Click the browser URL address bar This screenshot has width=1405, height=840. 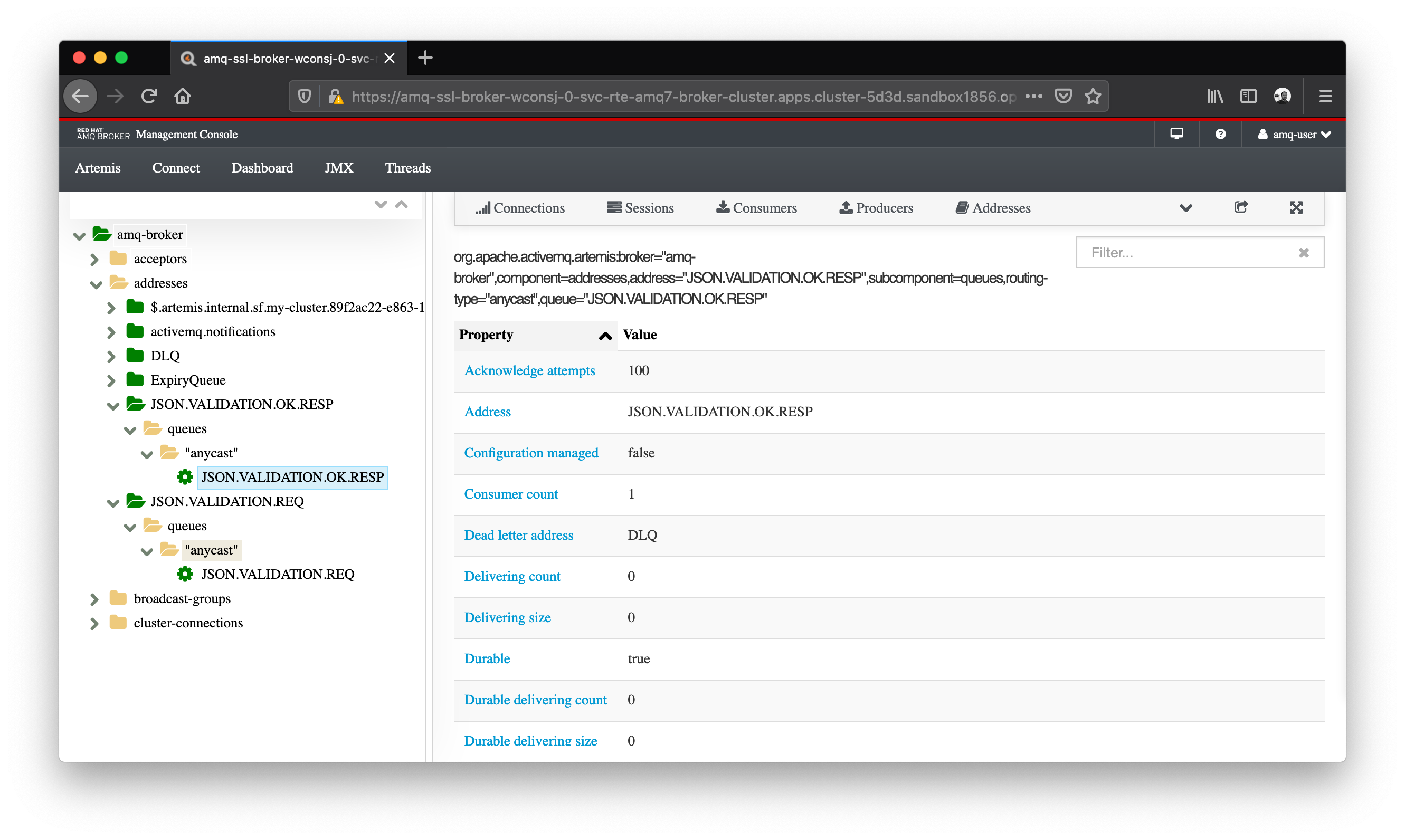pos(684,97)
